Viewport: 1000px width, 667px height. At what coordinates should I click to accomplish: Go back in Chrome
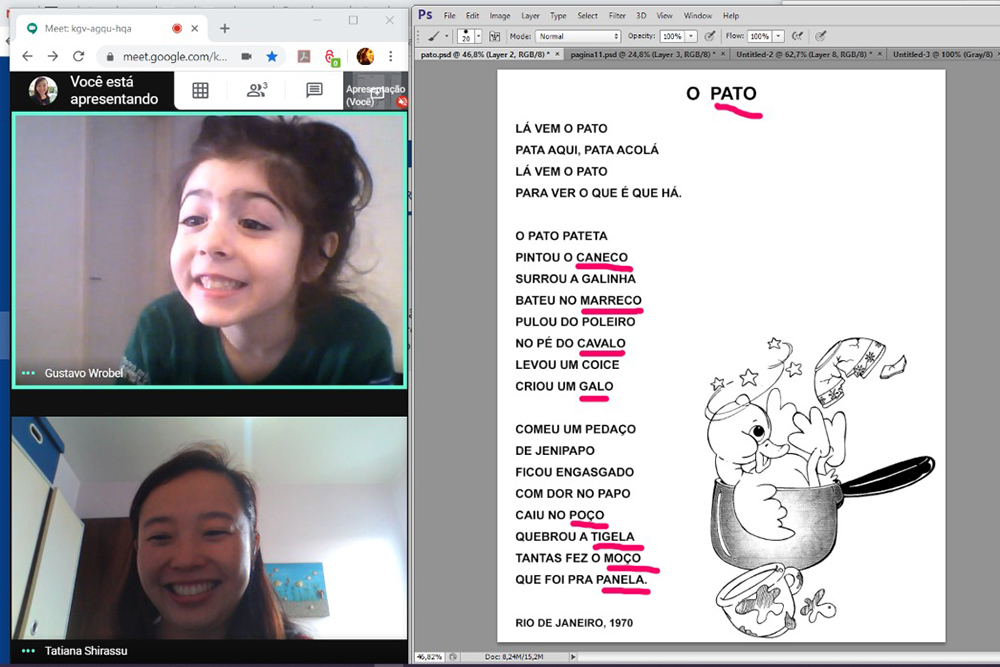pos(27,56)
